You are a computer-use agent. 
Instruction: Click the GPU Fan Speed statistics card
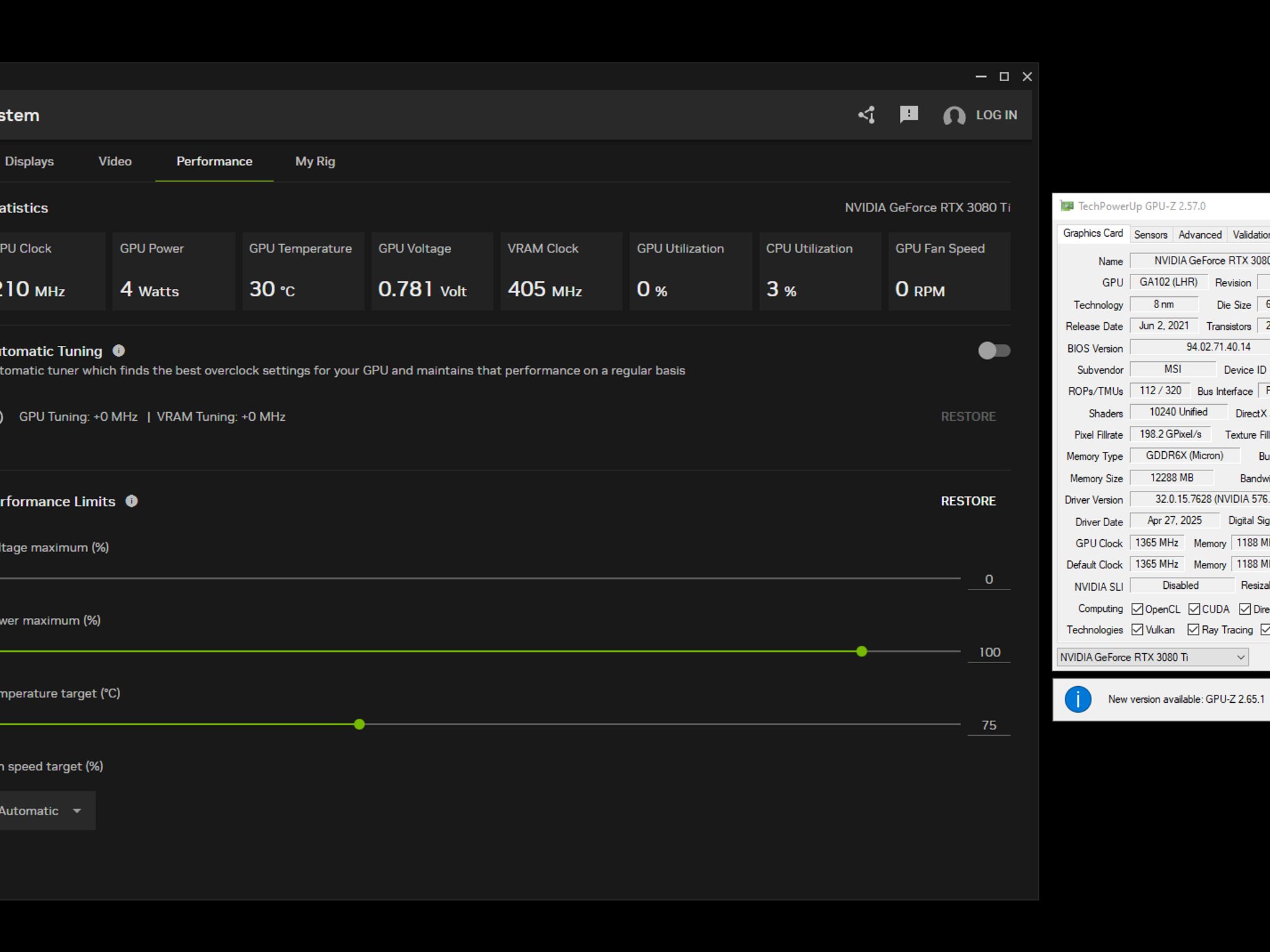(949, 271)
